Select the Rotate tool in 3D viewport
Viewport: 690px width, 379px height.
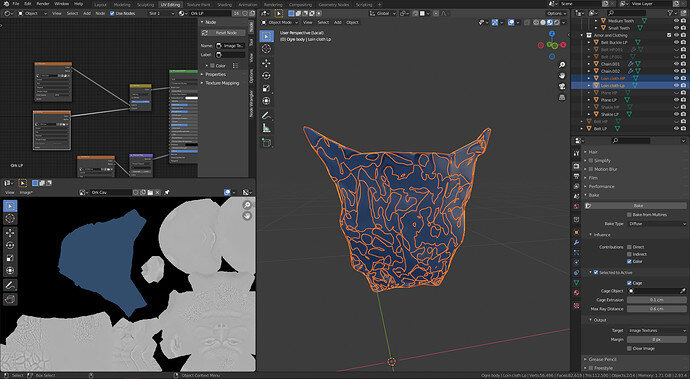[266, 76]
